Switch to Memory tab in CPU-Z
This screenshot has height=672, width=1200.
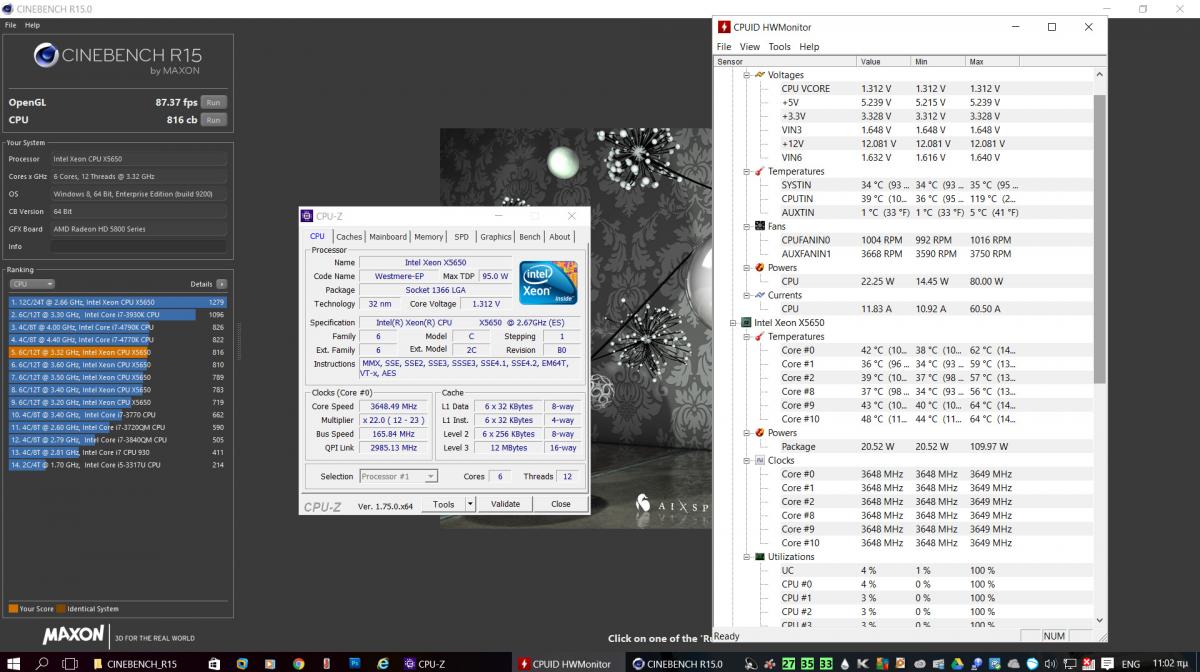[x=429, y=237]
